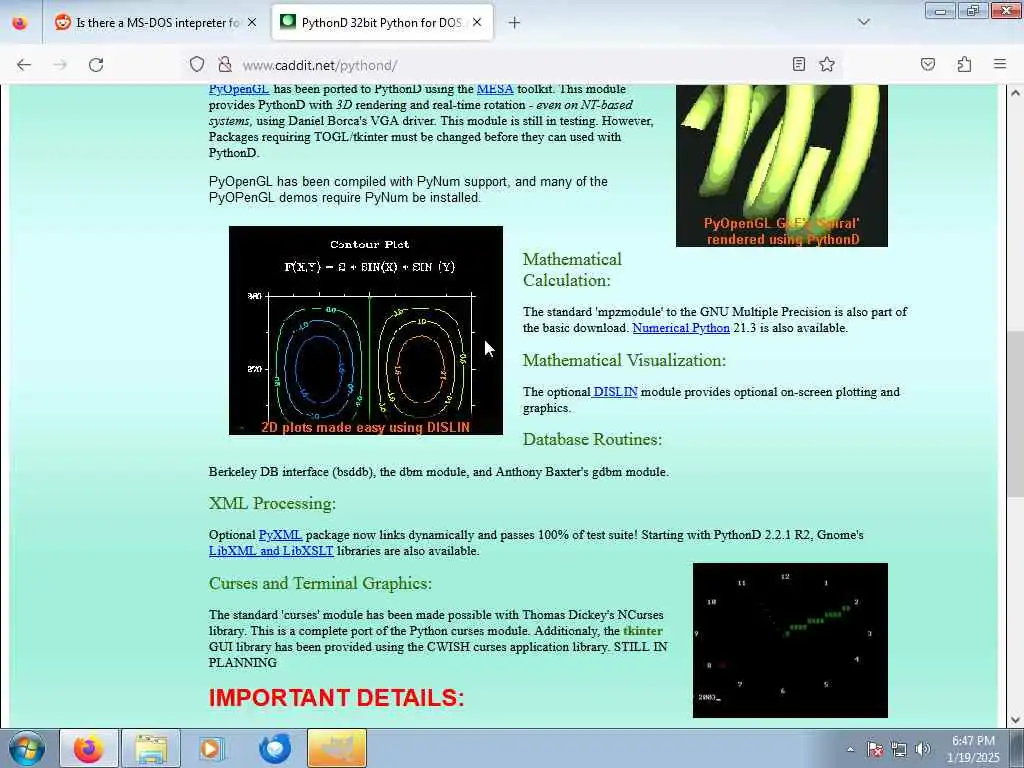
Task: Go back to the previous page
Action: [24, 65]
